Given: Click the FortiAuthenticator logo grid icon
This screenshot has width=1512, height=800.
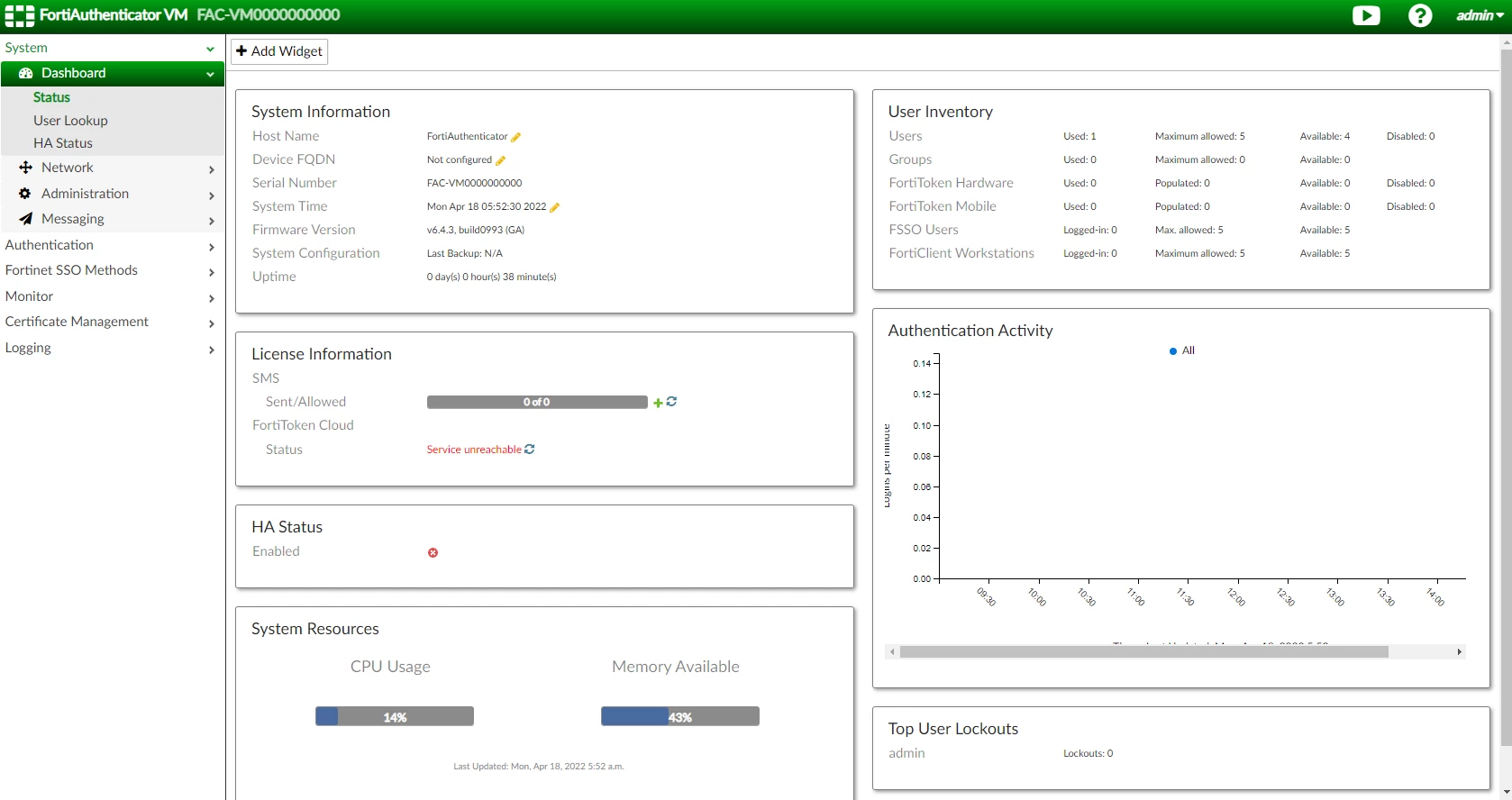Looking at the screenshot, I should click(x=20, y=15).
